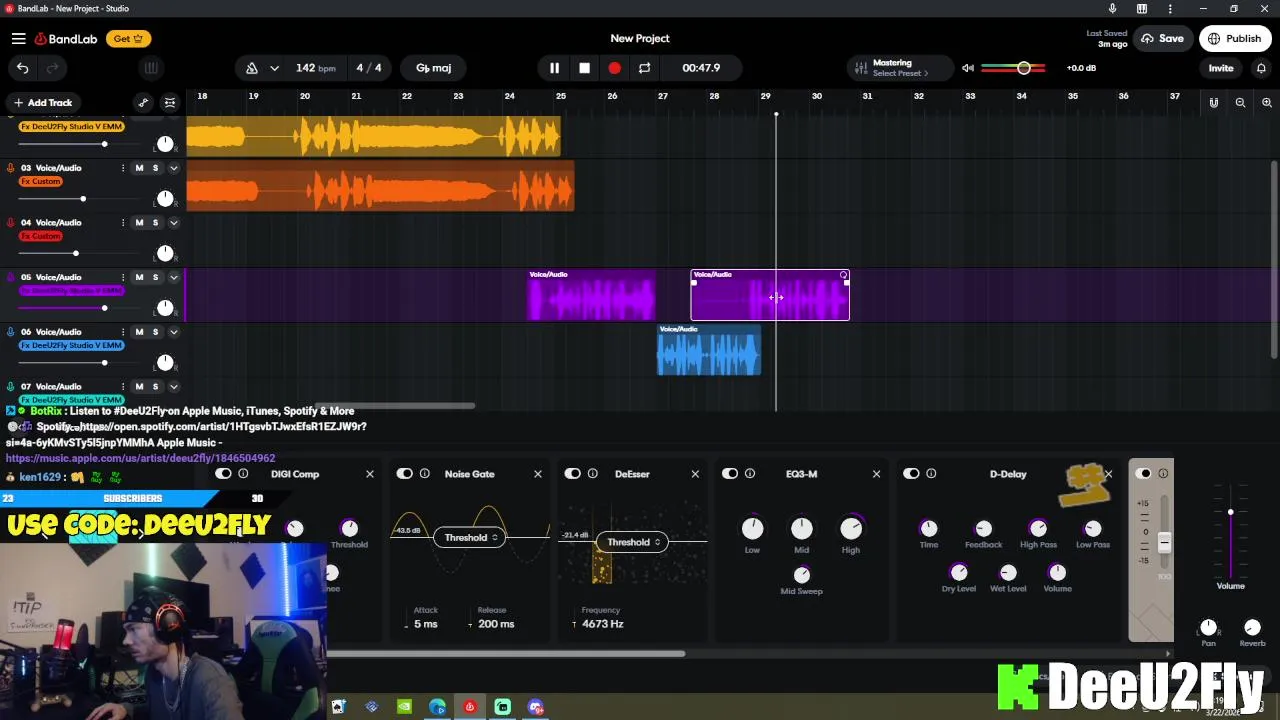The height and width of the screenshot is (720, 1280).
Task: Toggle the timeline snap magnet
Action: click(x=1213, y=102)
